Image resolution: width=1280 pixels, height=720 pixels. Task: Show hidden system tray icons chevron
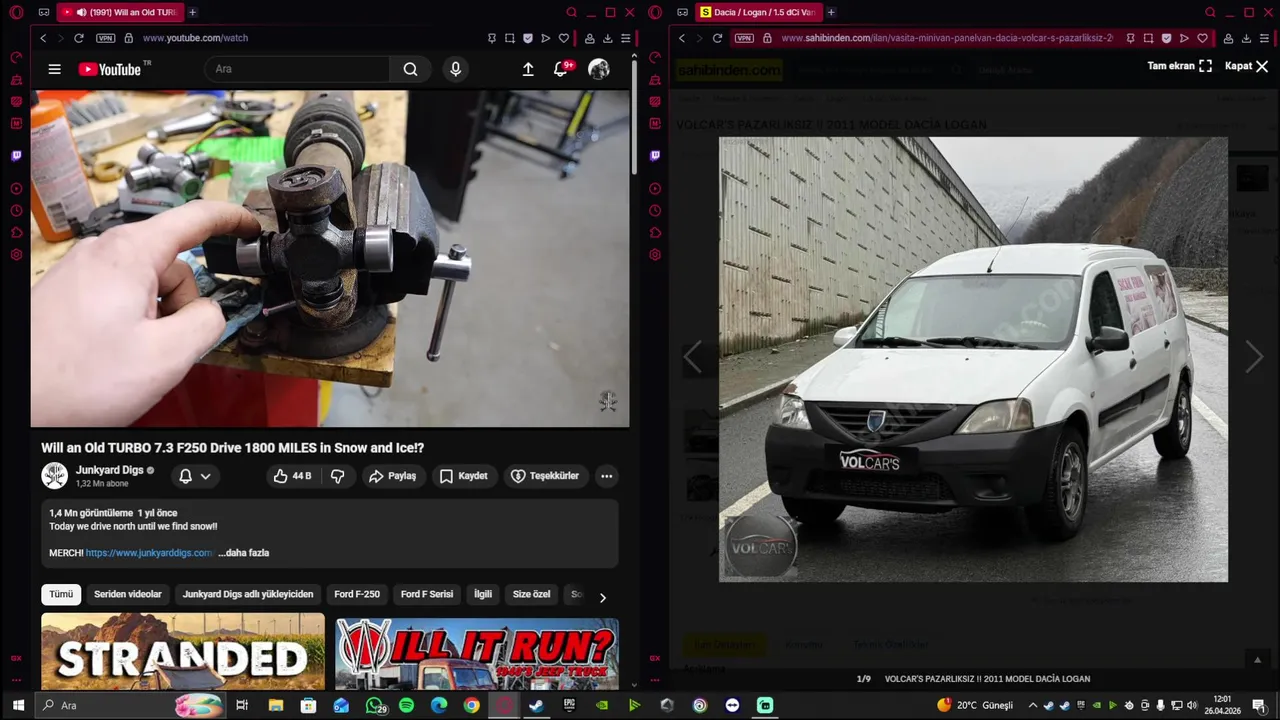click(1033, 705)
